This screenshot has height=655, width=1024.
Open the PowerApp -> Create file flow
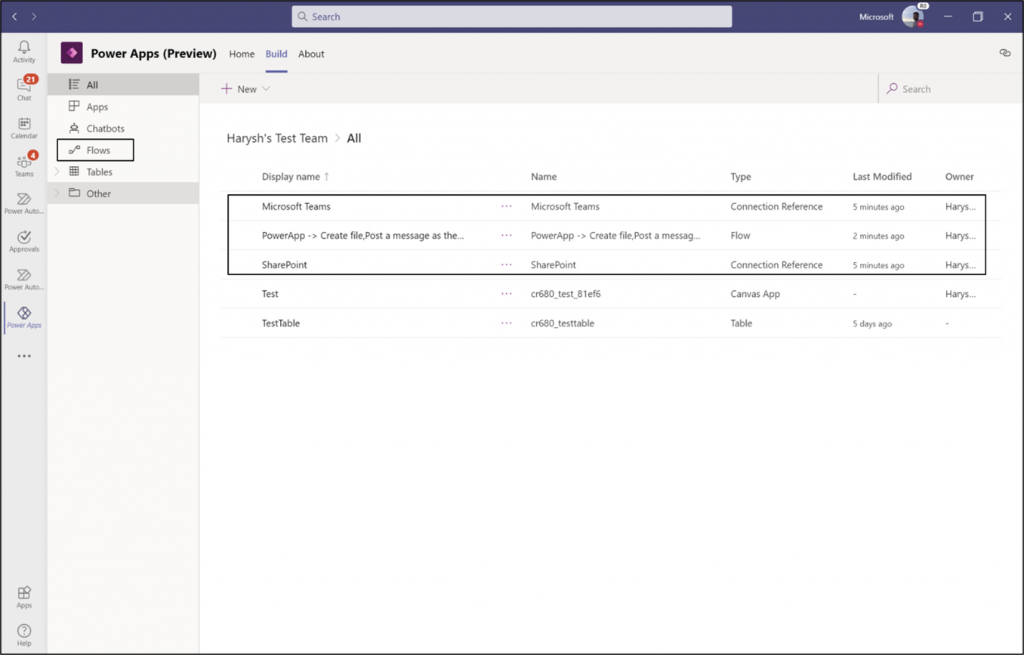(362, 235)
